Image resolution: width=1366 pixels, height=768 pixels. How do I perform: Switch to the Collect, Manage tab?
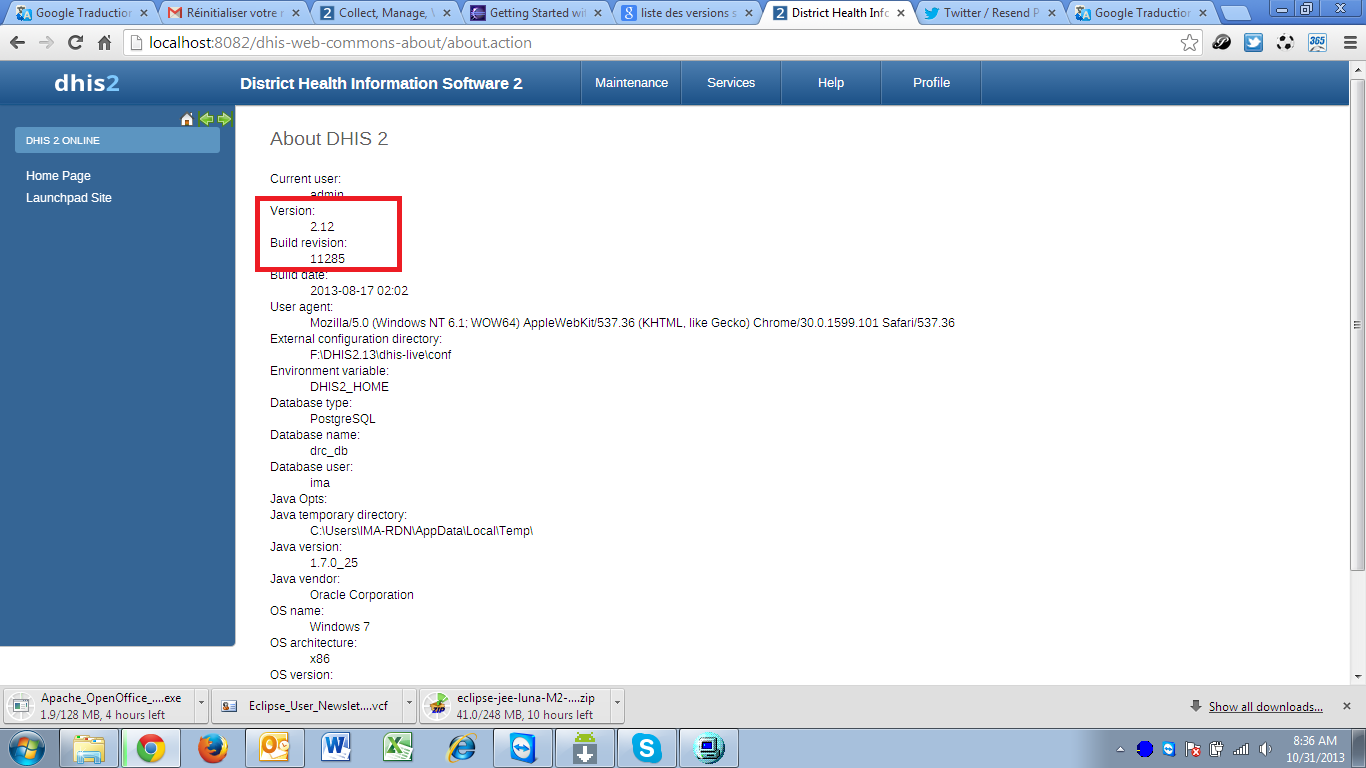(386, 13)
